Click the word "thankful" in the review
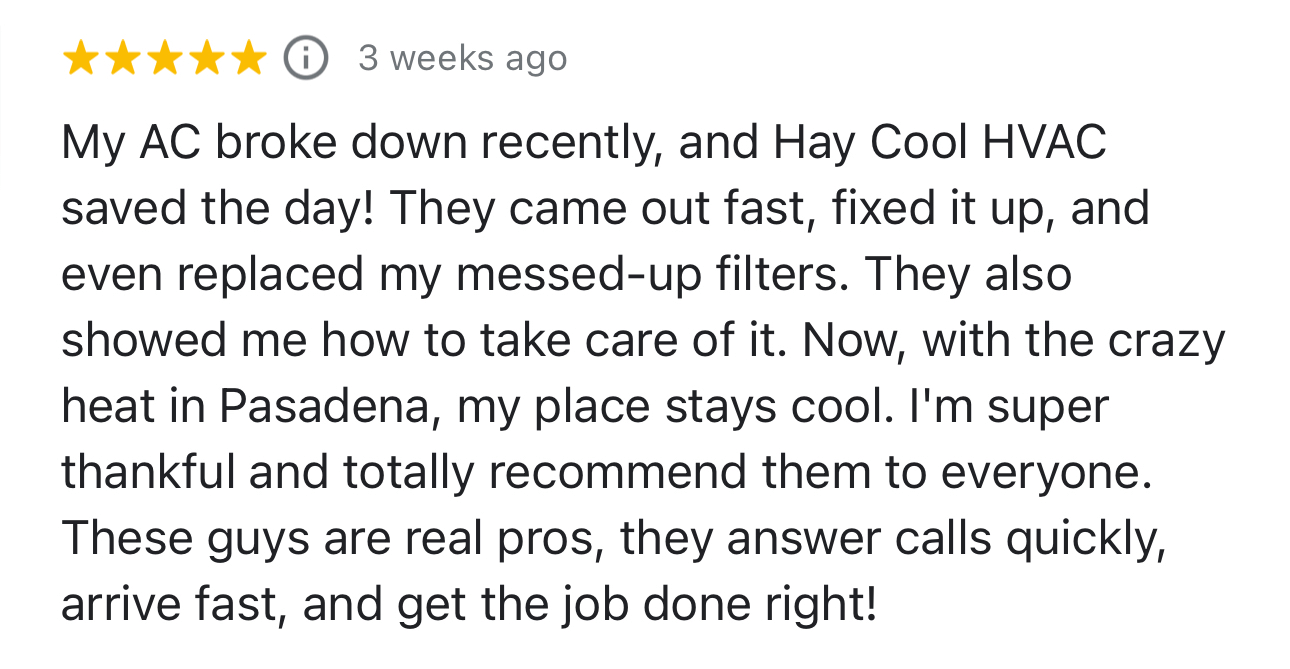1290x669 pixels. pyautogui.click(x=148, y=473)
